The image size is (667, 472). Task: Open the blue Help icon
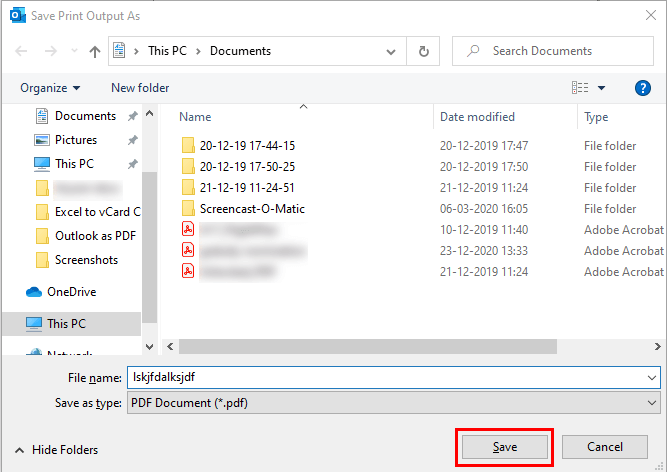(642, 88)
